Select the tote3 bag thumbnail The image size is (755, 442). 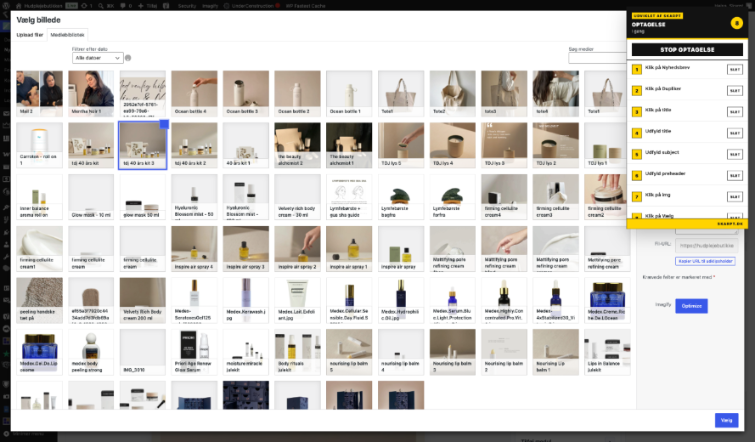point(504,93)
